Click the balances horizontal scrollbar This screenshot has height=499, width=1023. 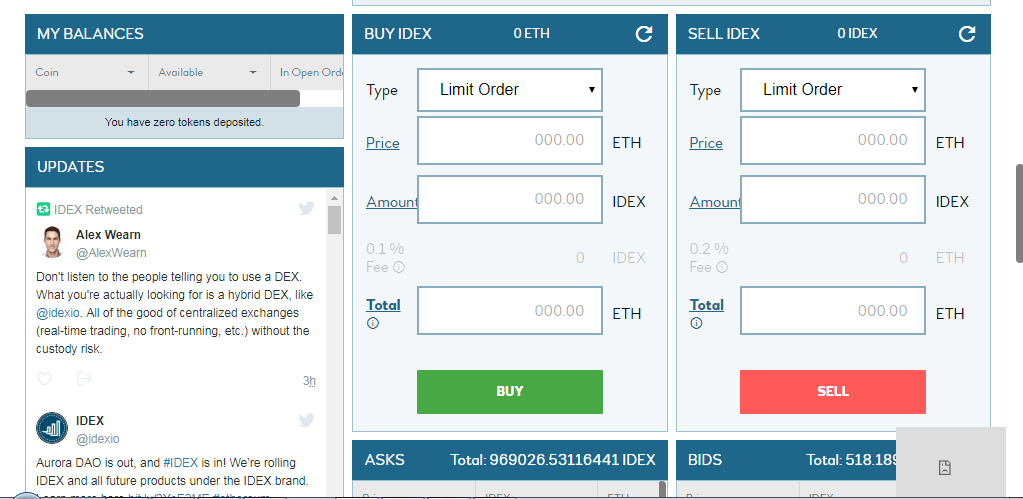(x=162, y=98)
